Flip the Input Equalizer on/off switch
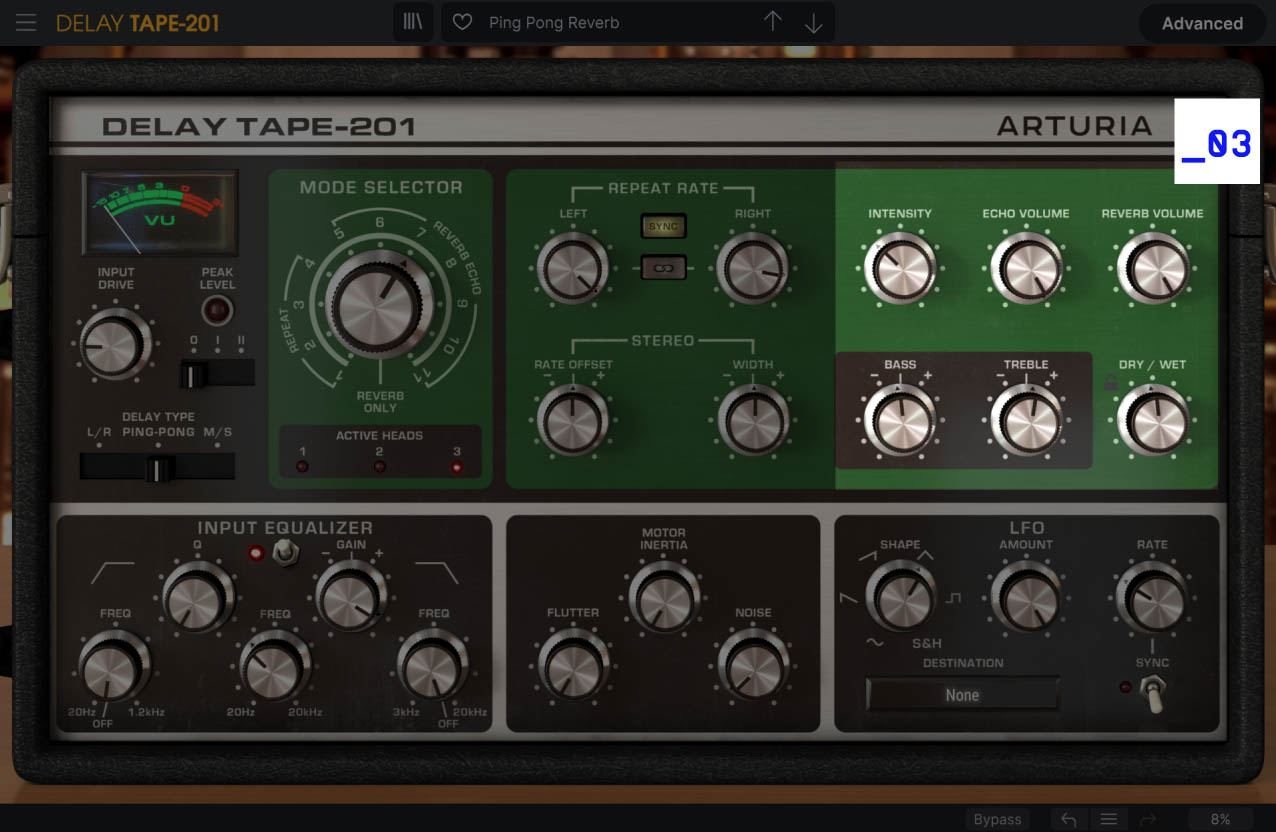Viewport: 1276px width, 832px height. (287, 550)
